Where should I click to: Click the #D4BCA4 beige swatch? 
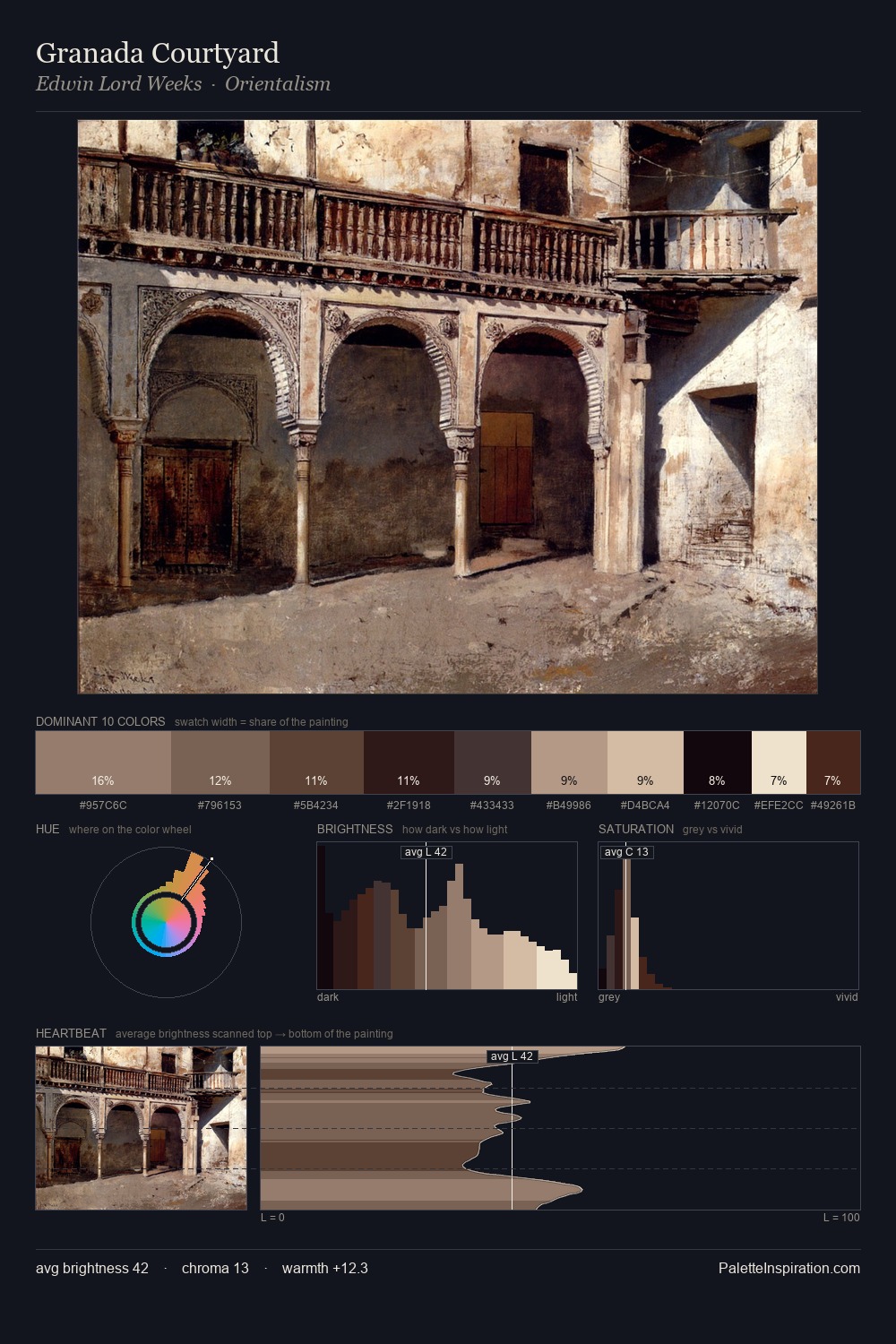(x=645, y=762)
